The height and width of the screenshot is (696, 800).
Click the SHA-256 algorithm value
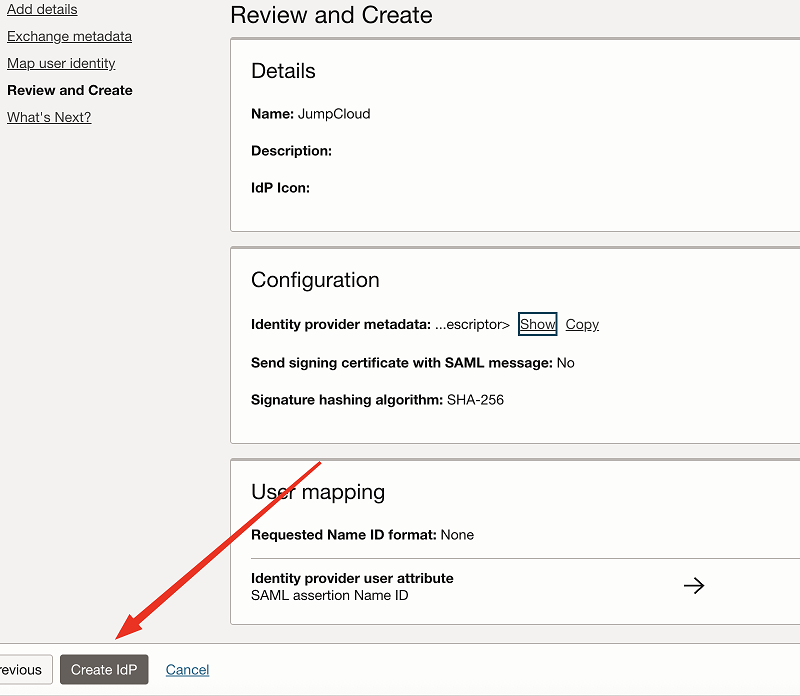[475, 400]
